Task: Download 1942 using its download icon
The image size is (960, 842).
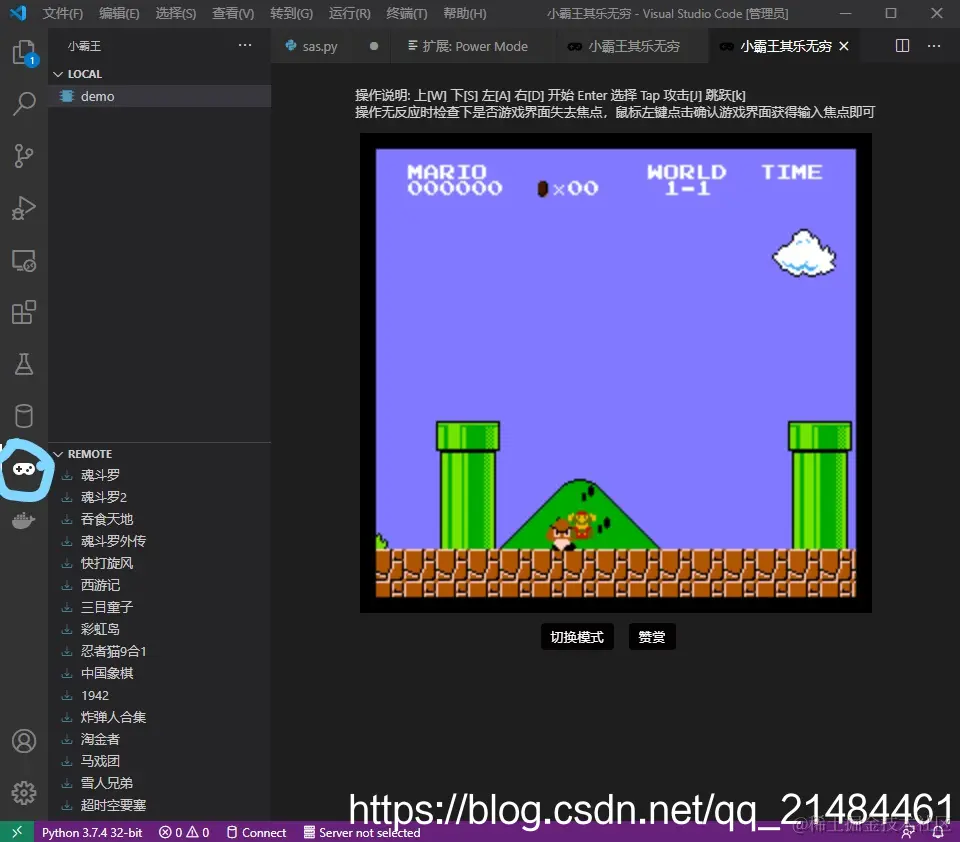Action: coord(67,696)
